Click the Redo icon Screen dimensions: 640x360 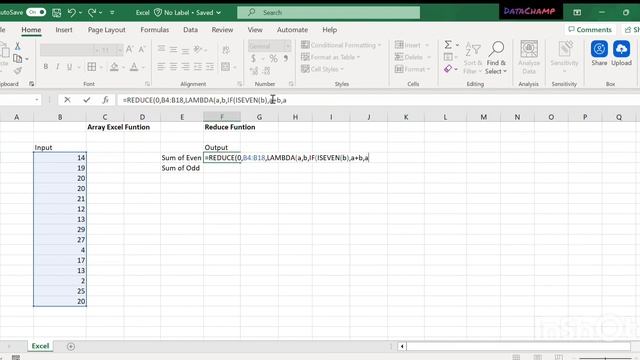pyautogui.click(x=92, y=13)
